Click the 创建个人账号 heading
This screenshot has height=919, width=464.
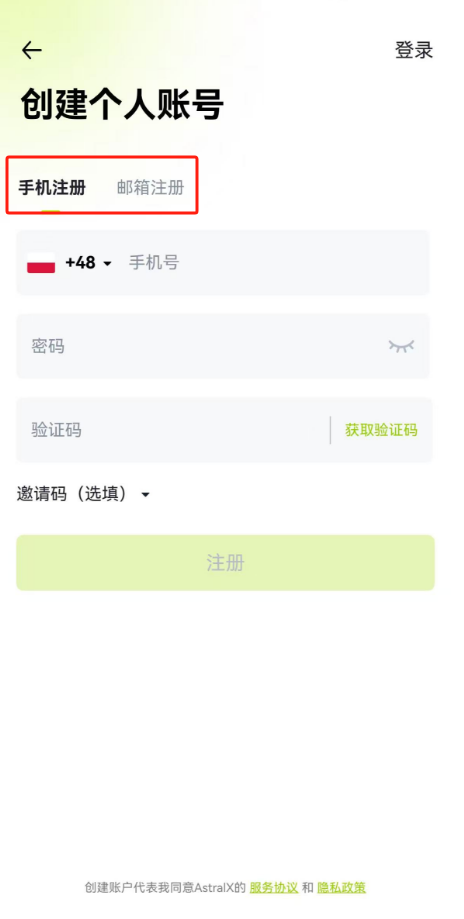point(122,105)
